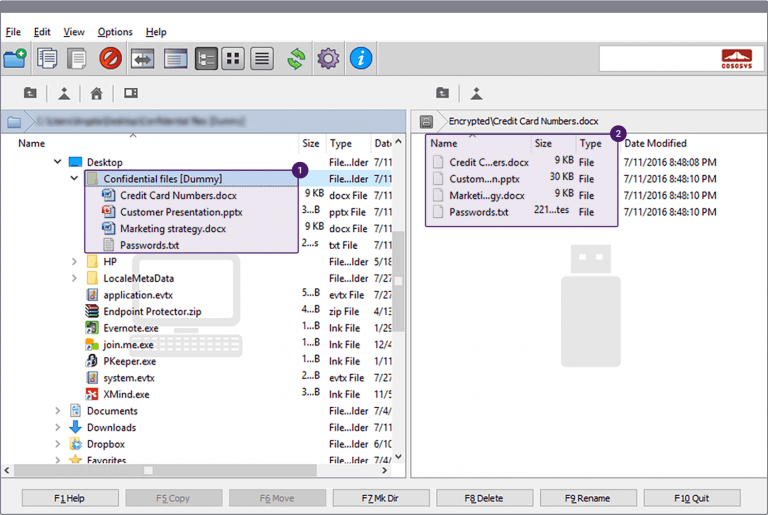Image resolution: width=768 pixels, height=515 pixels.
Task: Click the blue info icon
Action: tap(361, 58)
